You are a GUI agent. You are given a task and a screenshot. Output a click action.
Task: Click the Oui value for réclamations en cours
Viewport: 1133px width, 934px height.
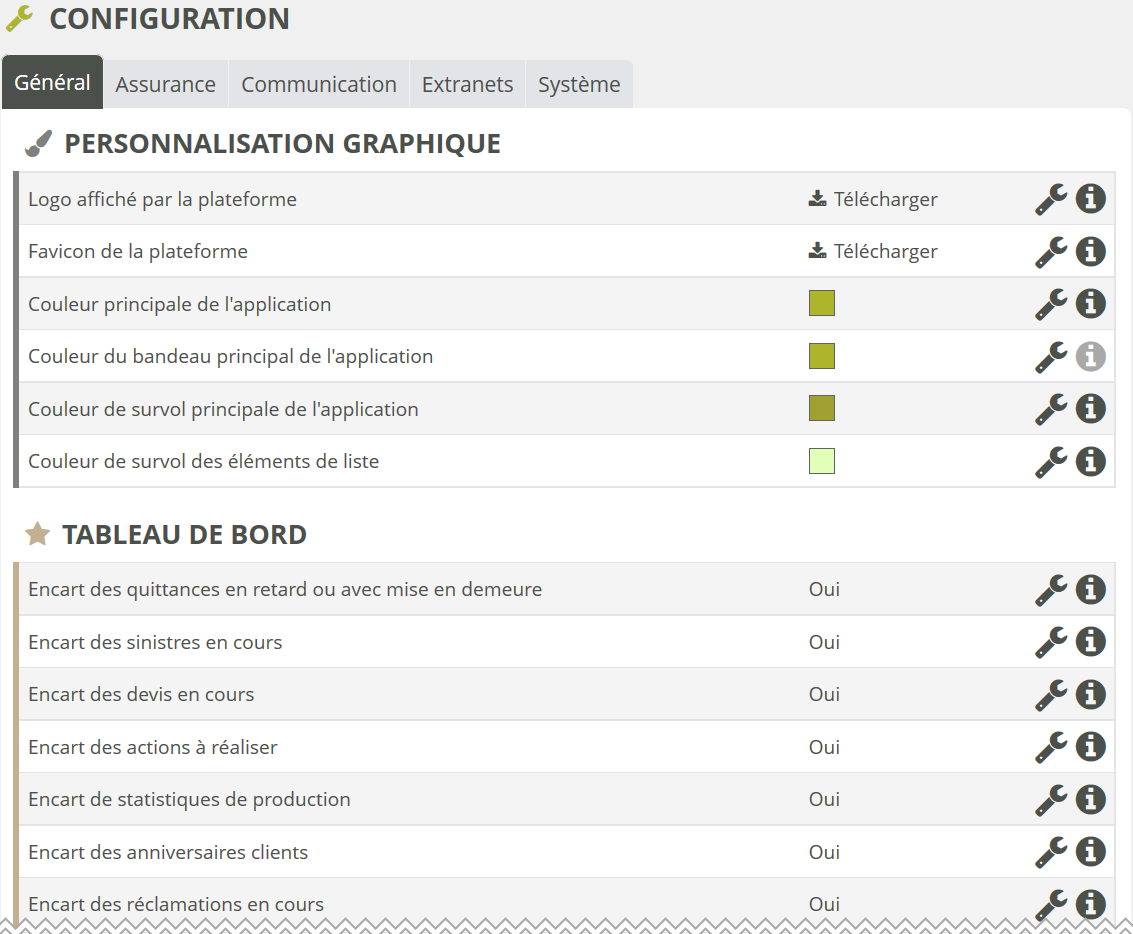[x=824, y=904]
